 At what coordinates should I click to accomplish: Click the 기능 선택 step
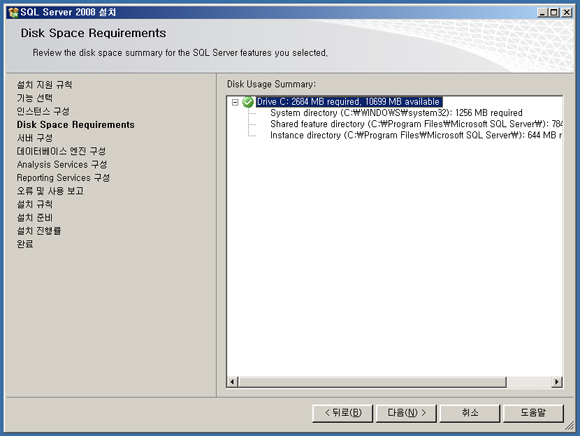point(35,98)
